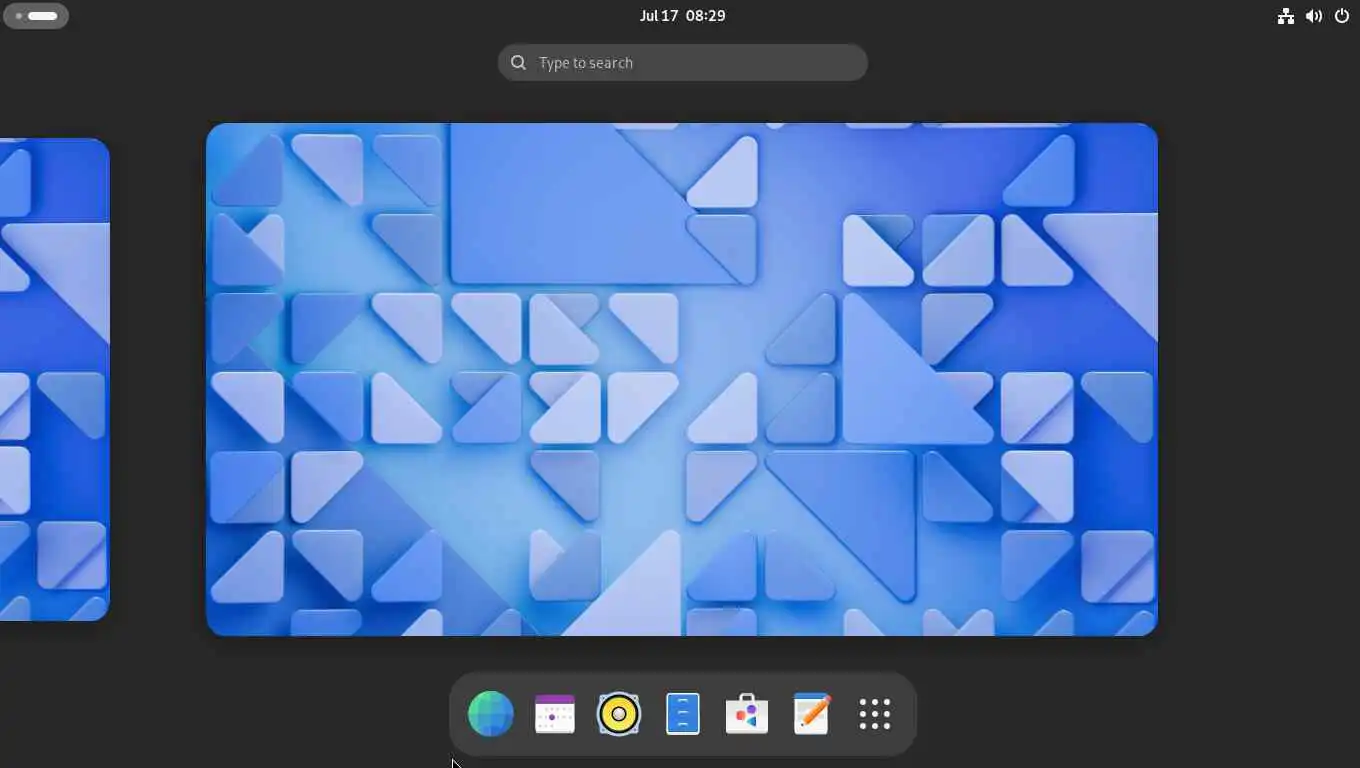Switch to the partially visible left workspace
This screenshot has height=768, width=1360.
click(54, 379)
